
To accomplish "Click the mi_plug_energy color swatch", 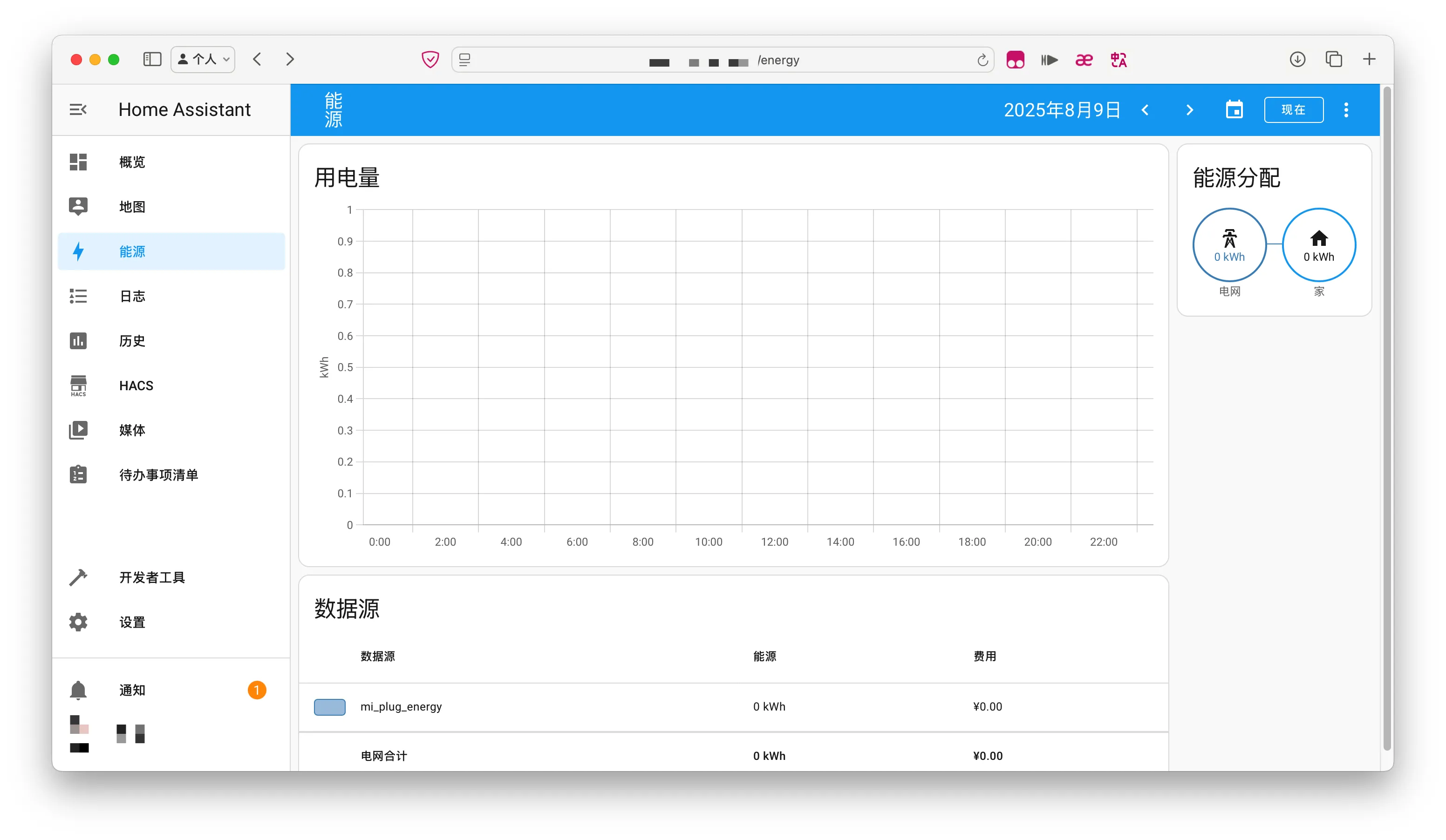I will click(330, 708).
